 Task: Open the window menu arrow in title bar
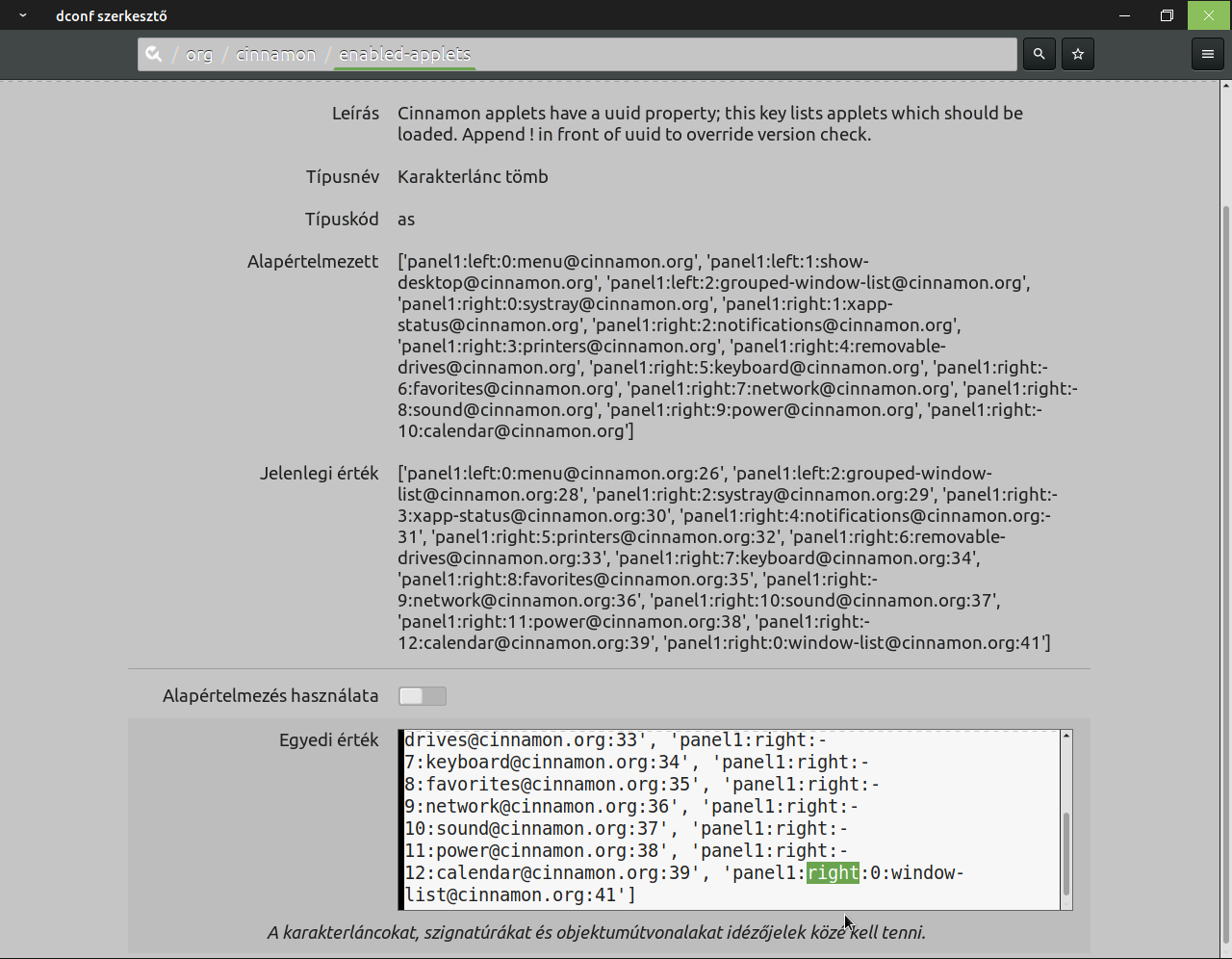22,15
